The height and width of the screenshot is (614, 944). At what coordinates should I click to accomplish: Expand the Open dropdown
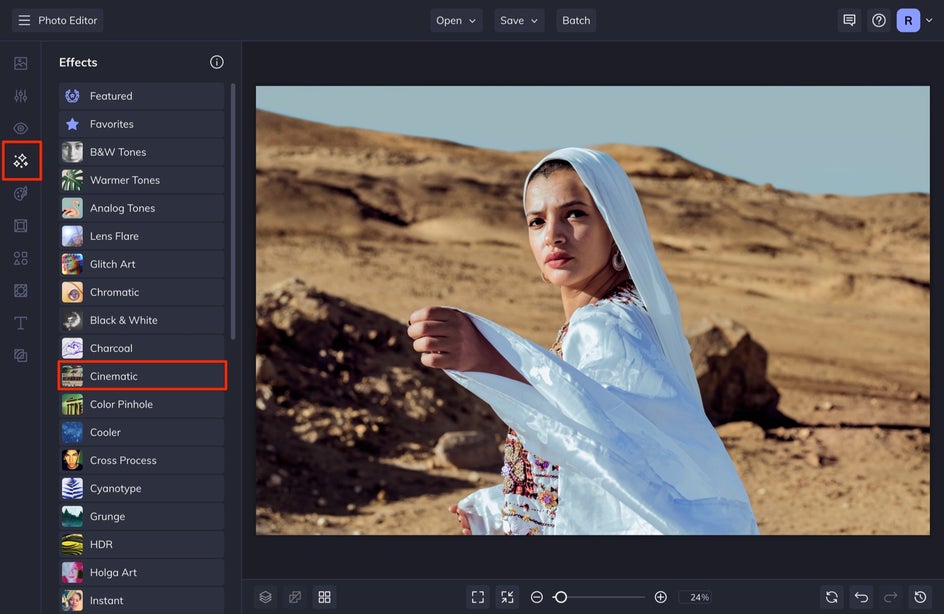456,20
